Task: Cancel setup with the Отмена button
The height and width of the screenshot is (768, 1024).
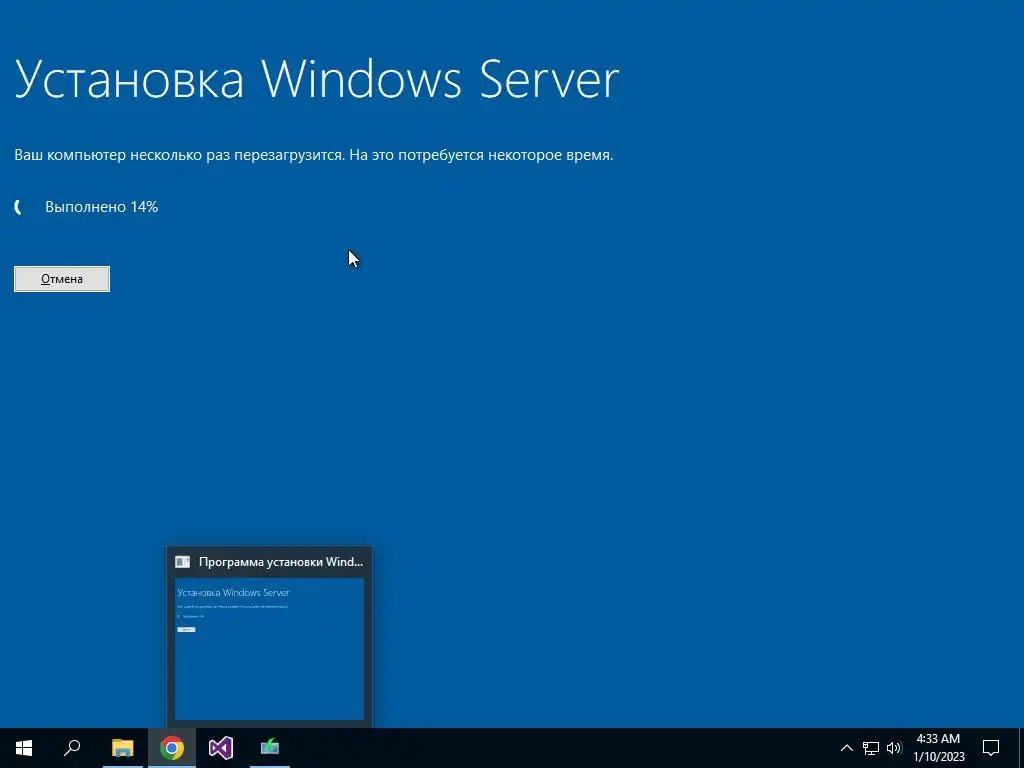Action: point(62,279)
